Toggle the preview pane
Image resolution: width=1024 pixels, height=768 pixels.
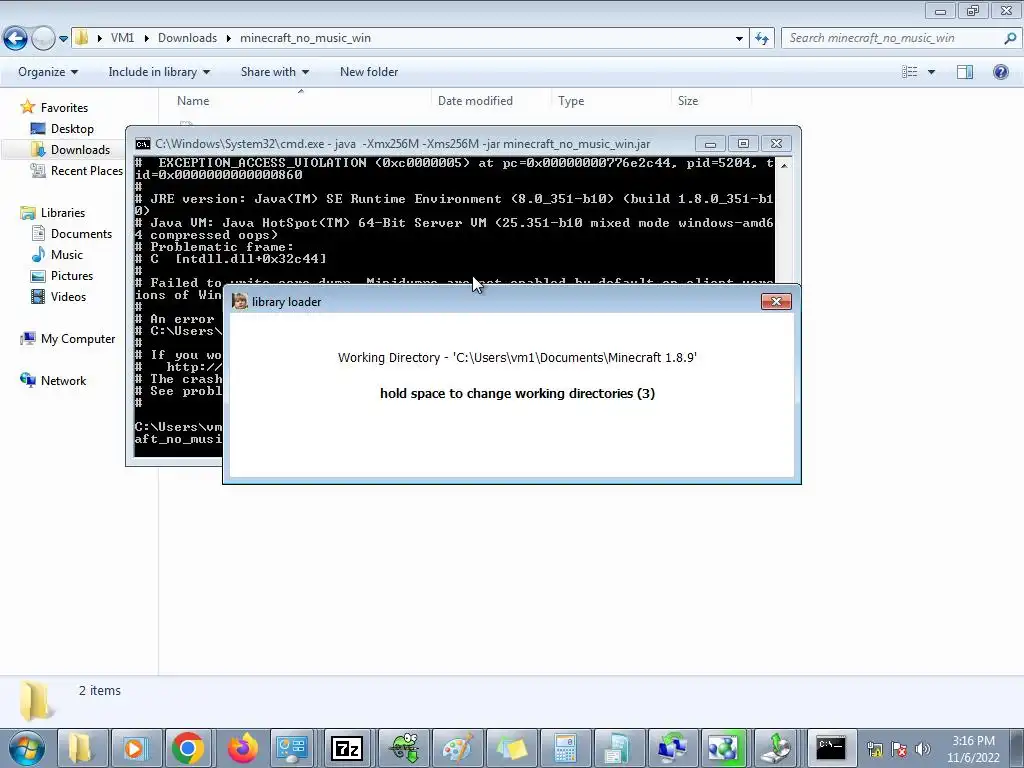965,72
